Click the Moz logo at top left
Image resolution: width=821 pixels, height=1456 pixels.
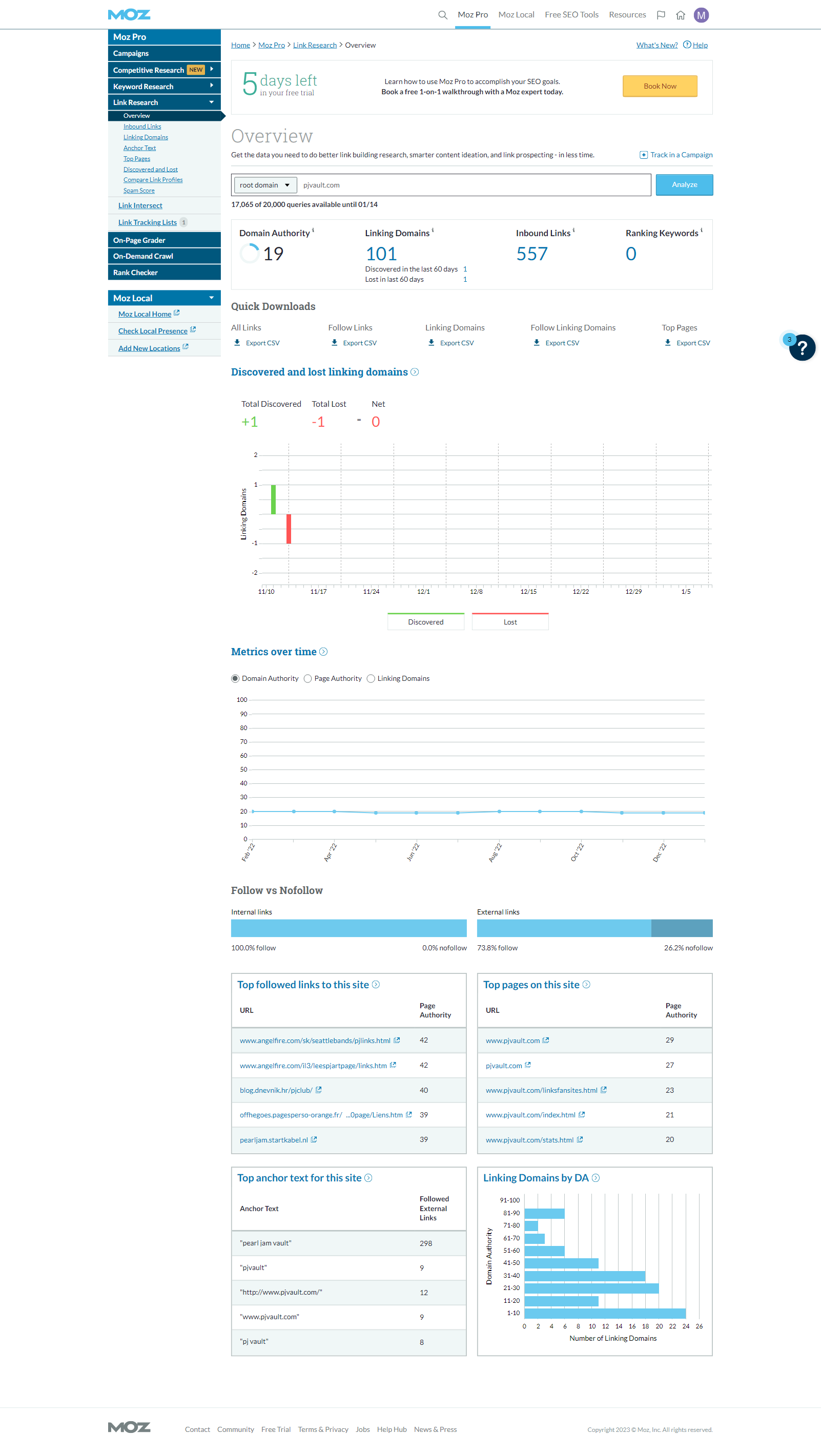coord(129,15)
